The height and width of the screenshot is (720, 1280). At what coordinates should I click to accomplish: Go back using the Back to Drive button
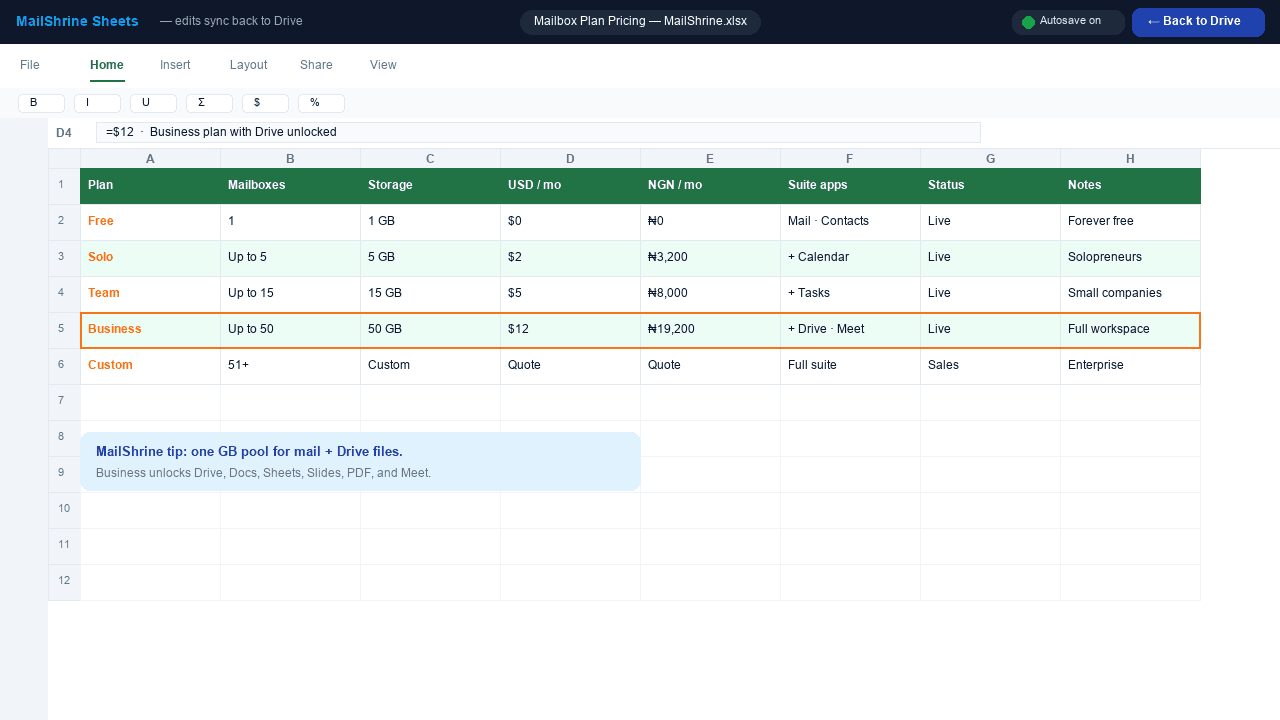[1198, 21]
